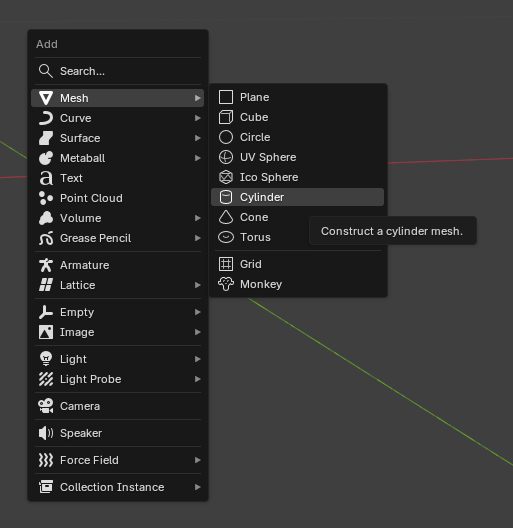
Task: Click the Empty axes icon
Action: click(46, 312)
